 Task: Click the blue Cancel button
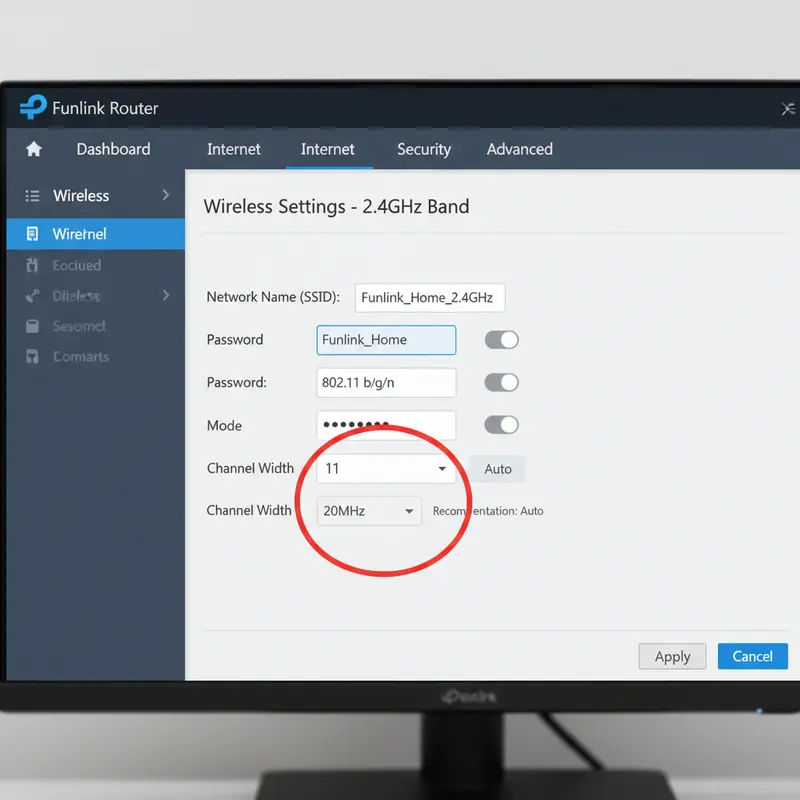[752, 656]
